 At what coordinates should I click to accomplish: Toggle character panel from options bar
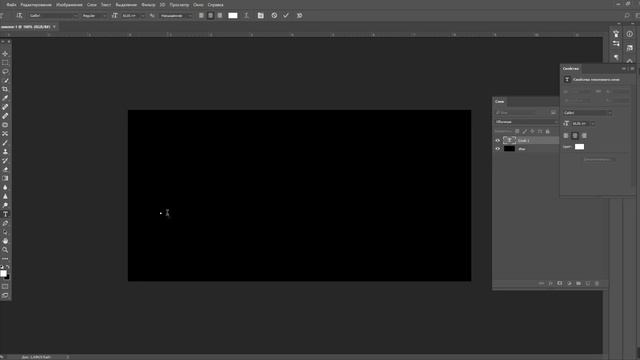[x=260, y=16]
